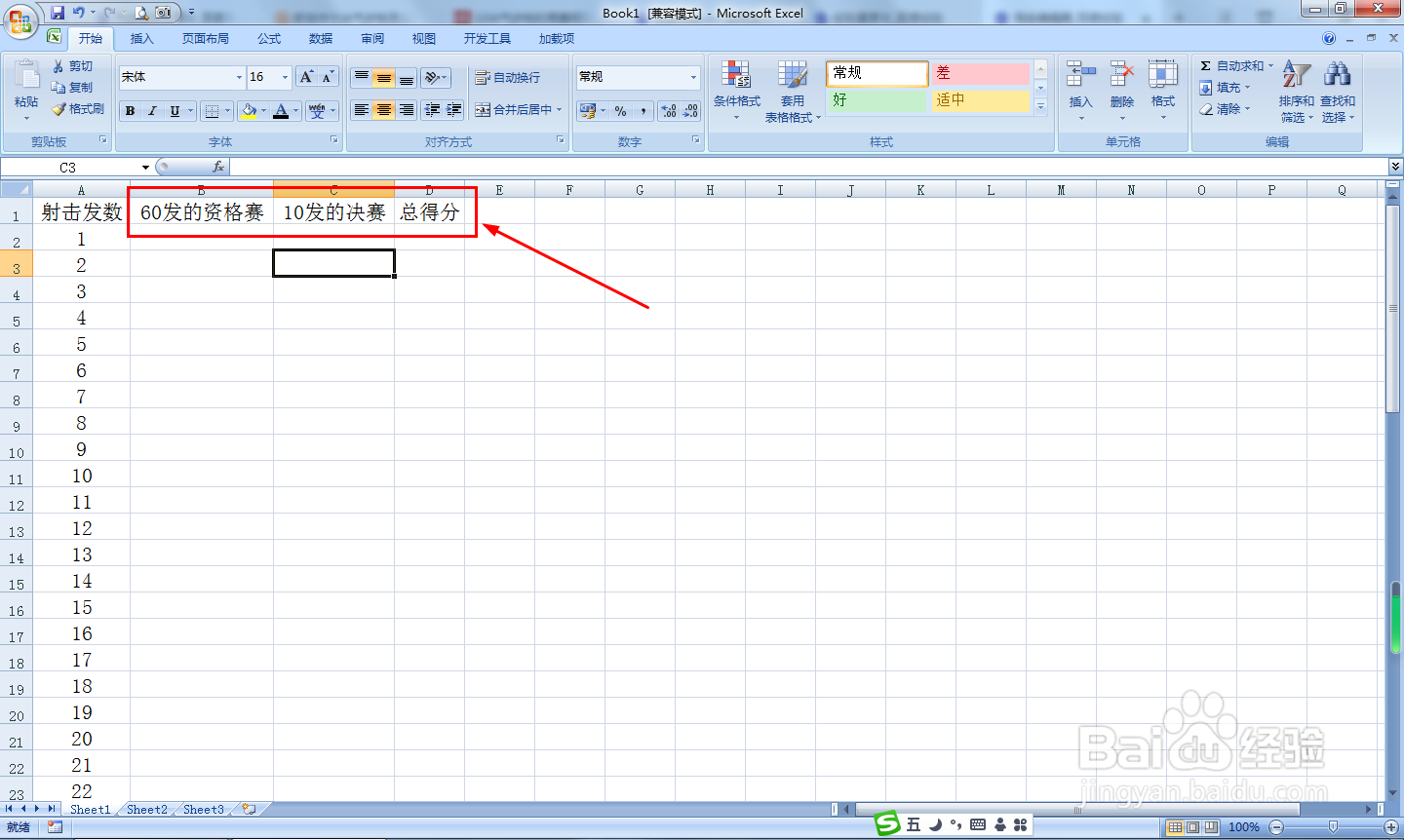Apply the yellow fill color

[250, 111]
